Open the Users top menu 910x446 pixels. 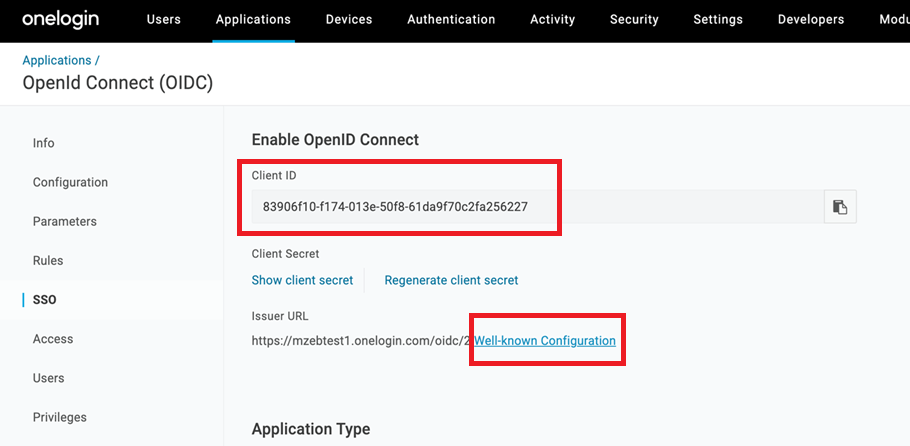point(164,20)
